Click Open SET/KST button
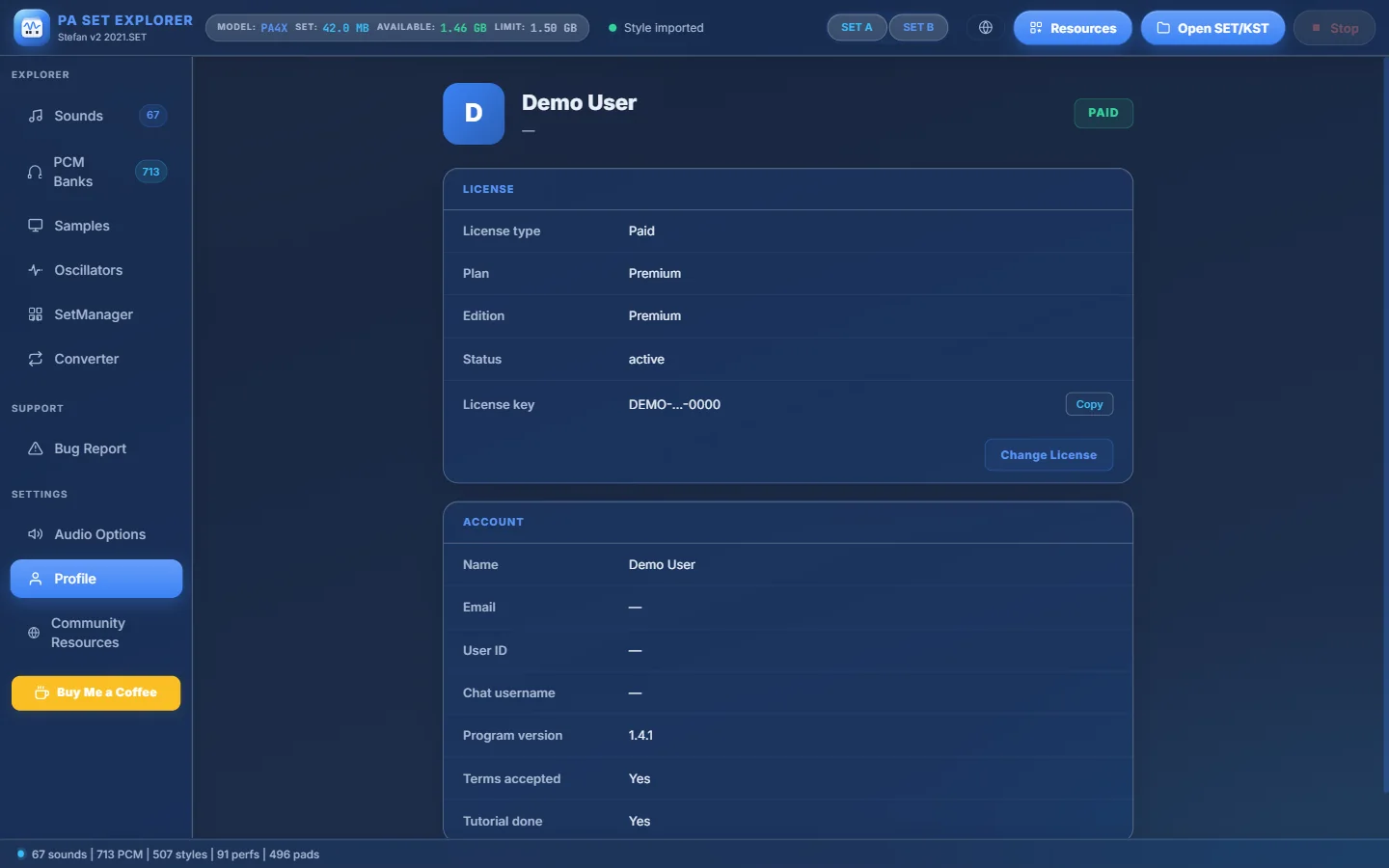The height and width of the screenshot is (868, 1389). click(1212, 28)
